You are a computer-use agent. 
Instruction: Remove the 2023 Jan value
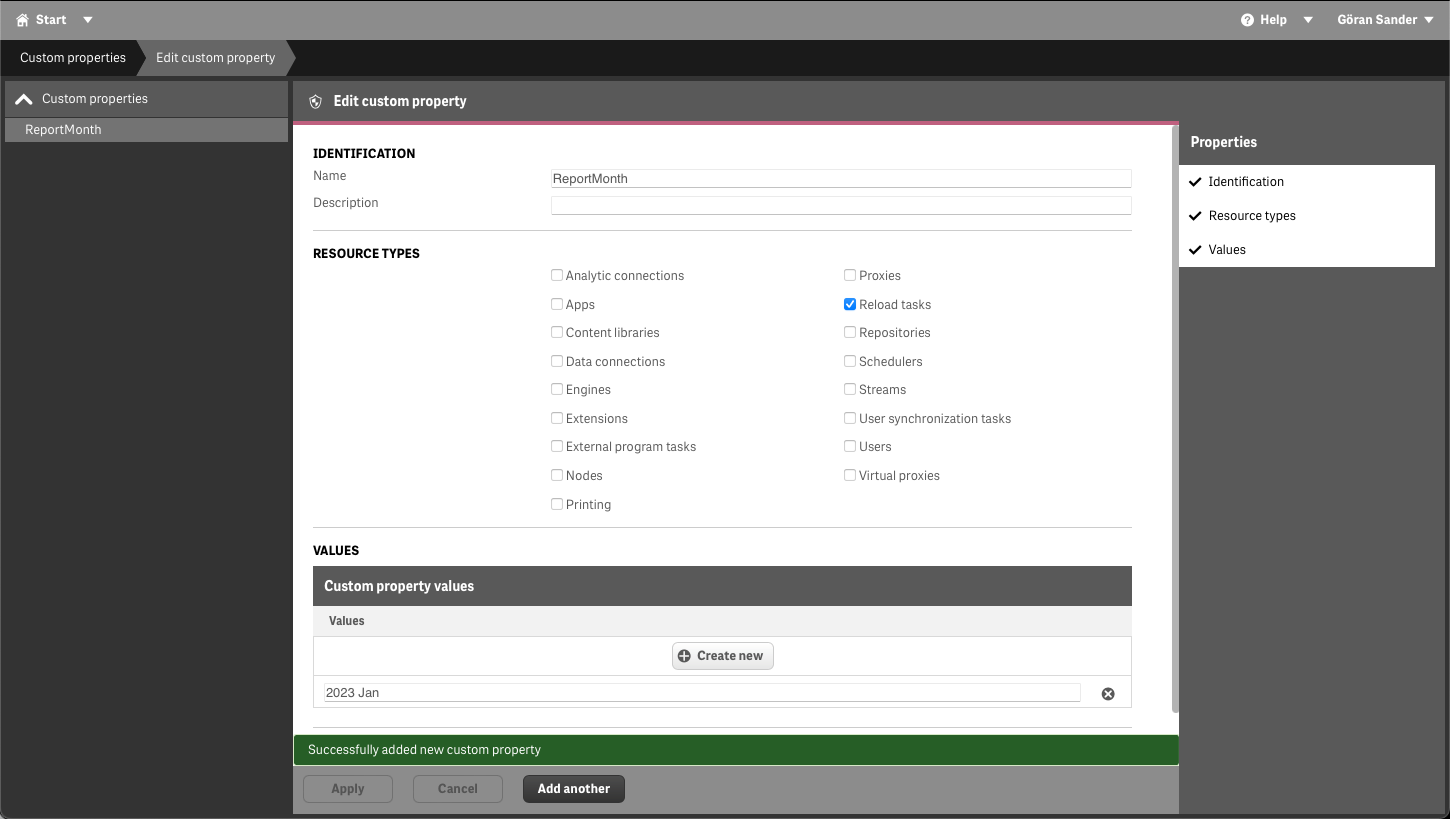point(1108,694)
